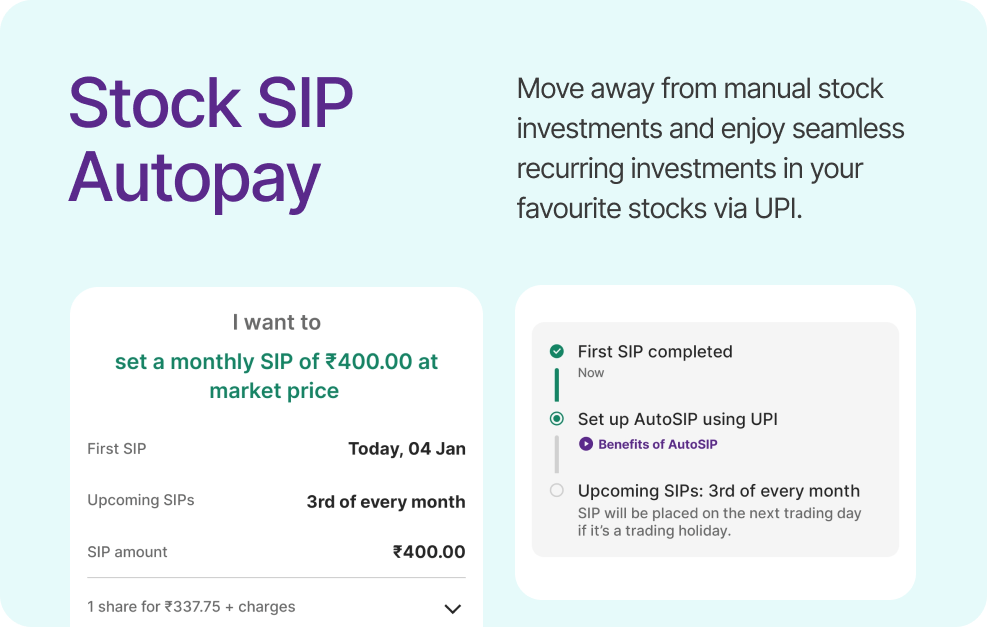The width and height of the screenshot is (987, 627).
Task: Click the ₹400.00 SIP amount value
Action: [429, 552]
